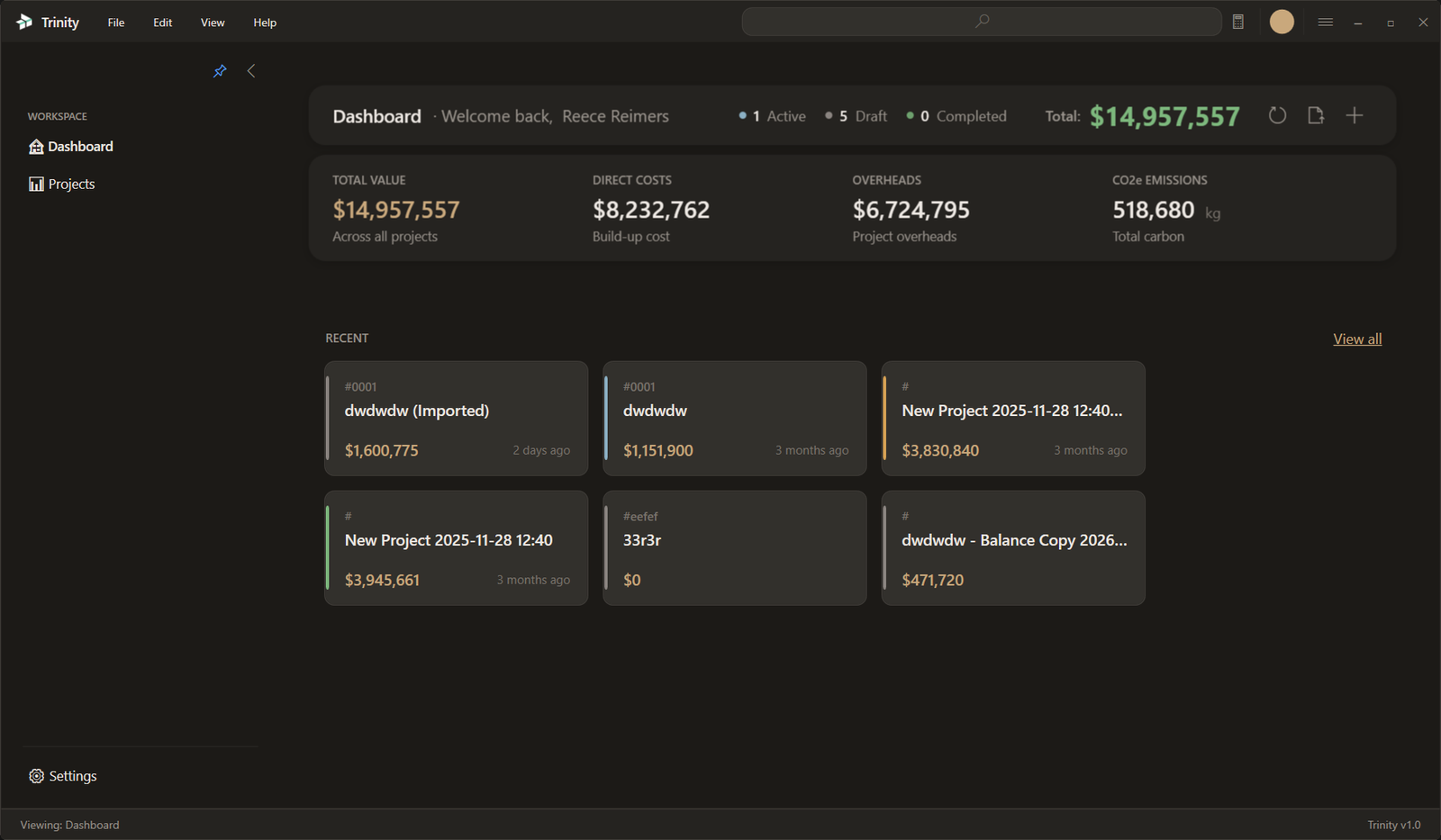Minimize the Trinity window
This screenshot has height=840, width=1441.
point(1357,23)
